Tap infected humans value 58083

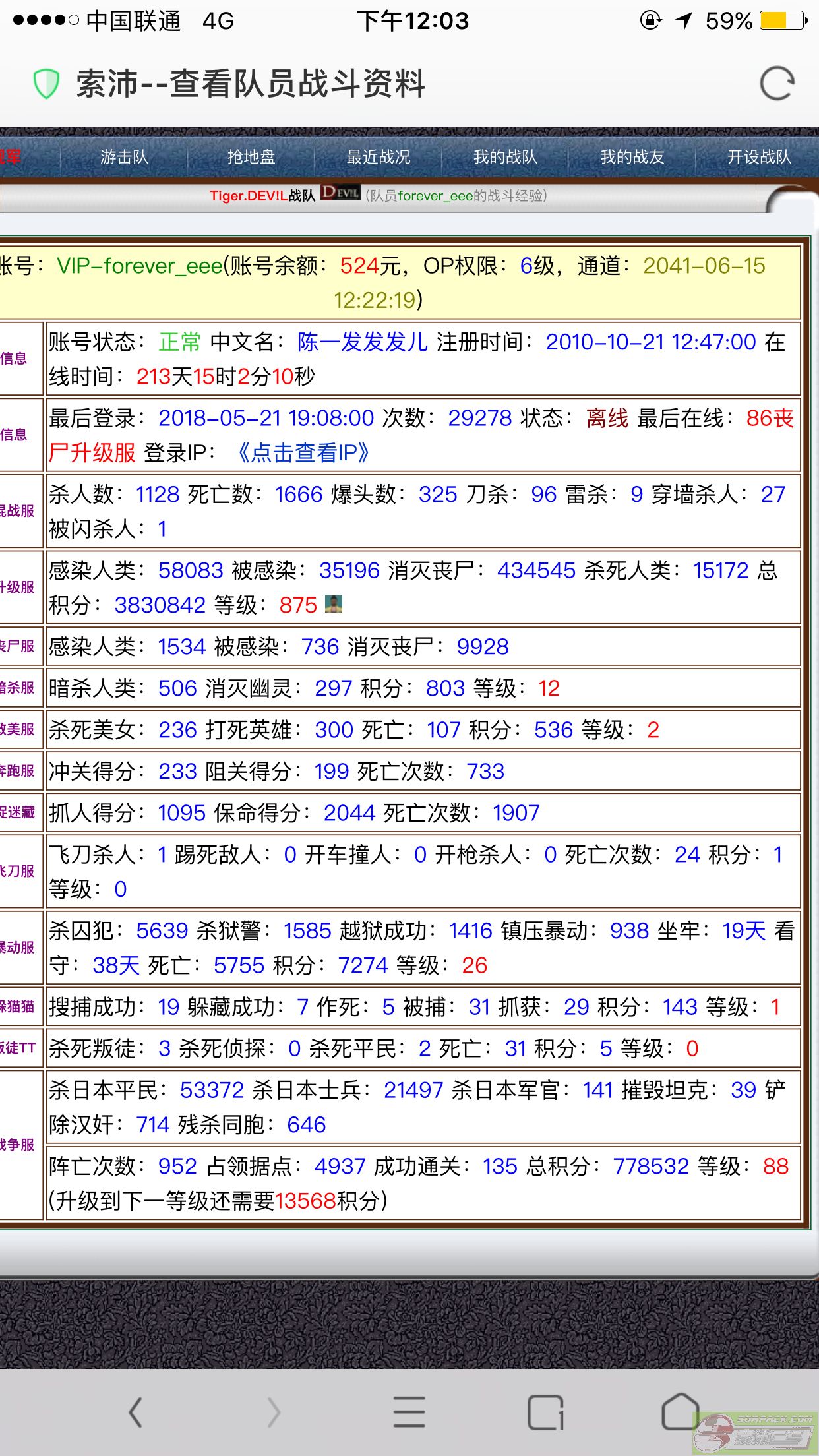(191, 570)
